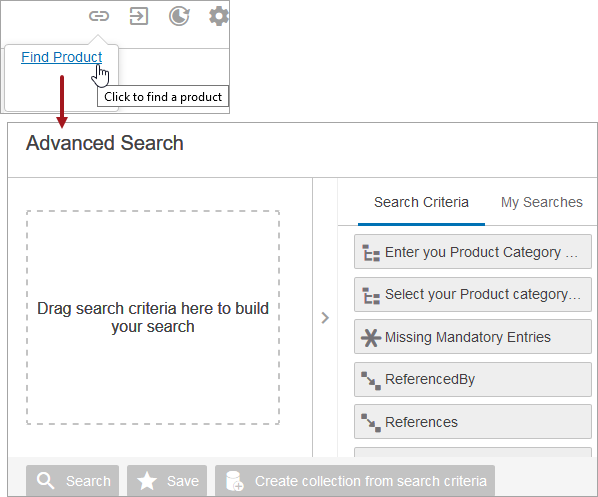
Task: Click the arrow-into-box import icon
Action: tap(139, 16)
